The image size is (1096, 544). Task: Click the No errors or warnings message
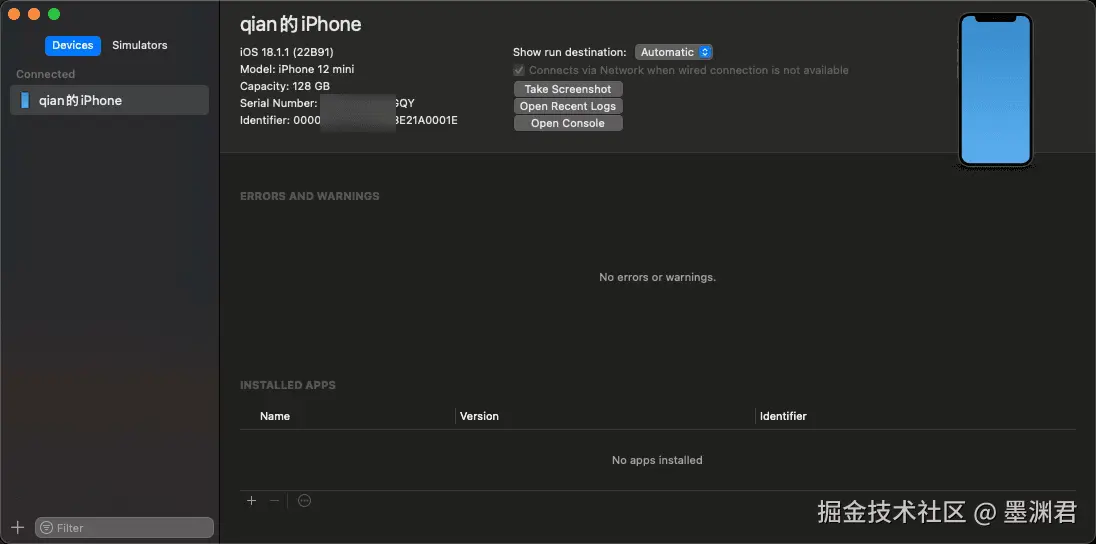tap(657, 278)
